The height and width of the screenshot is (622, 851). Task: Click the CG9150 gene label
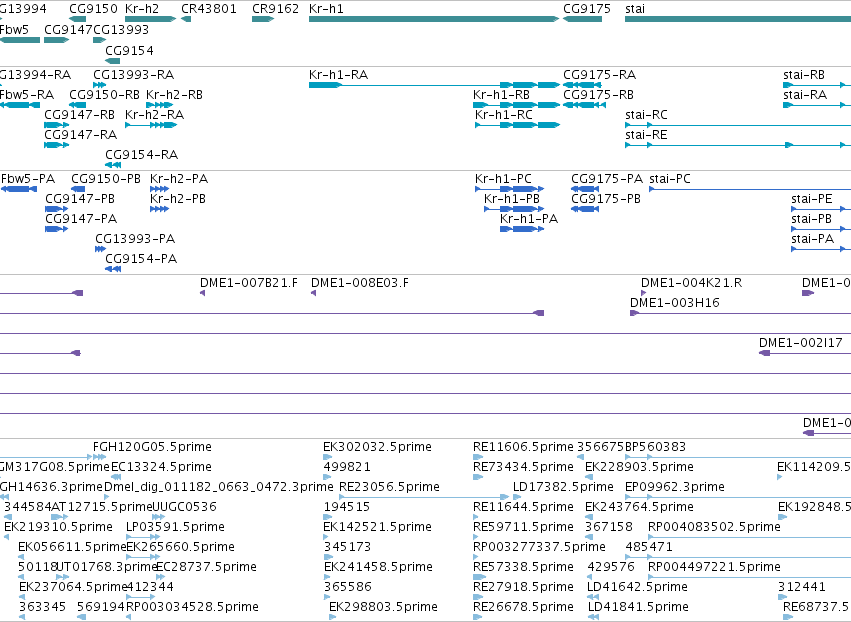pyautogui.click(x=93, y=9)
